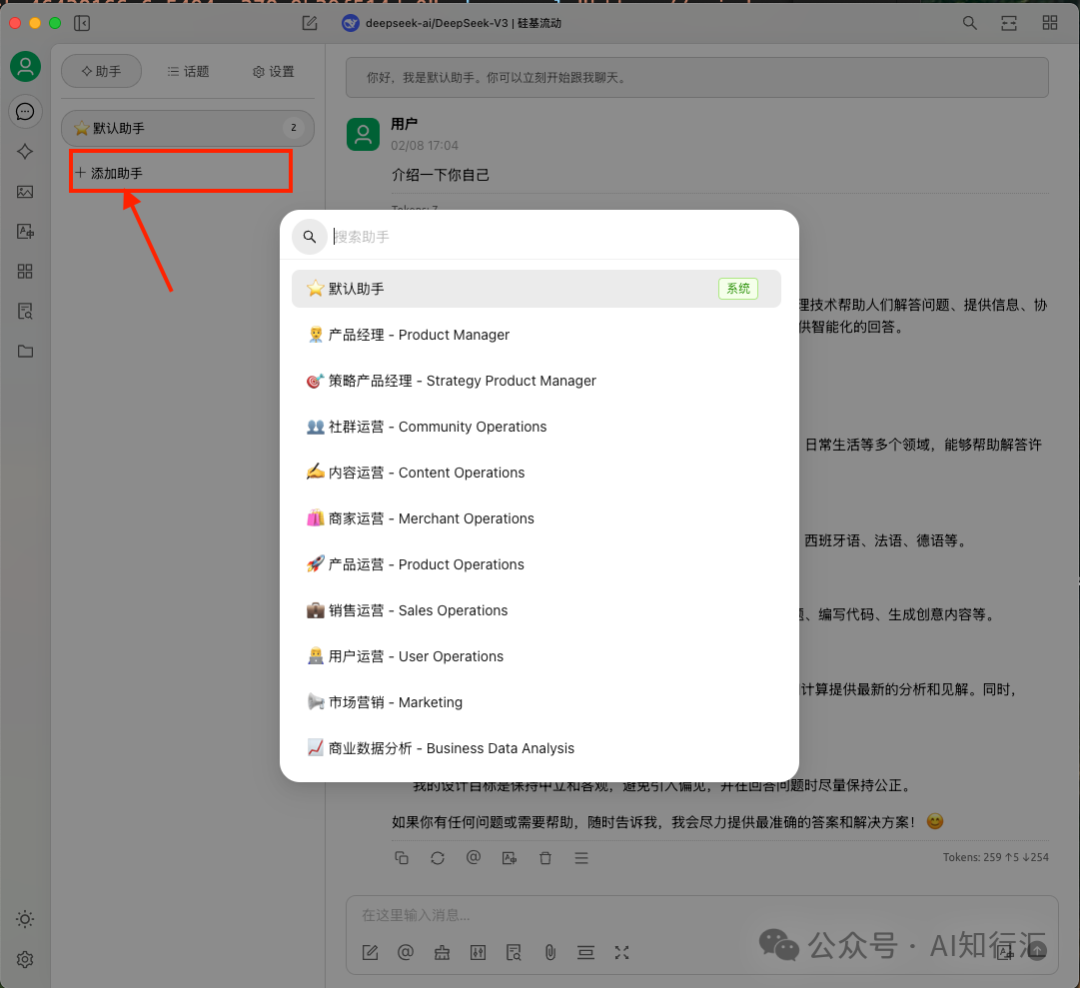1080x988 pixels.
Task: Click the @ model mention icon in input toolbar
Action: (x=406, y=952)
